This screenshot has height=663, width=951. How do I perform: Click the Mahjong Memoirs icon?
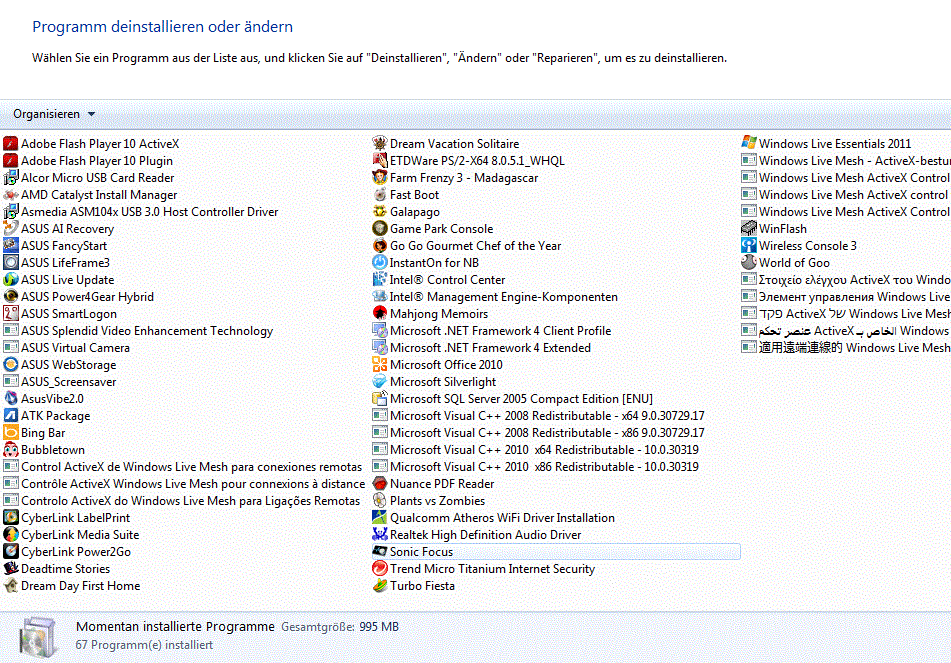coord(380,314)
